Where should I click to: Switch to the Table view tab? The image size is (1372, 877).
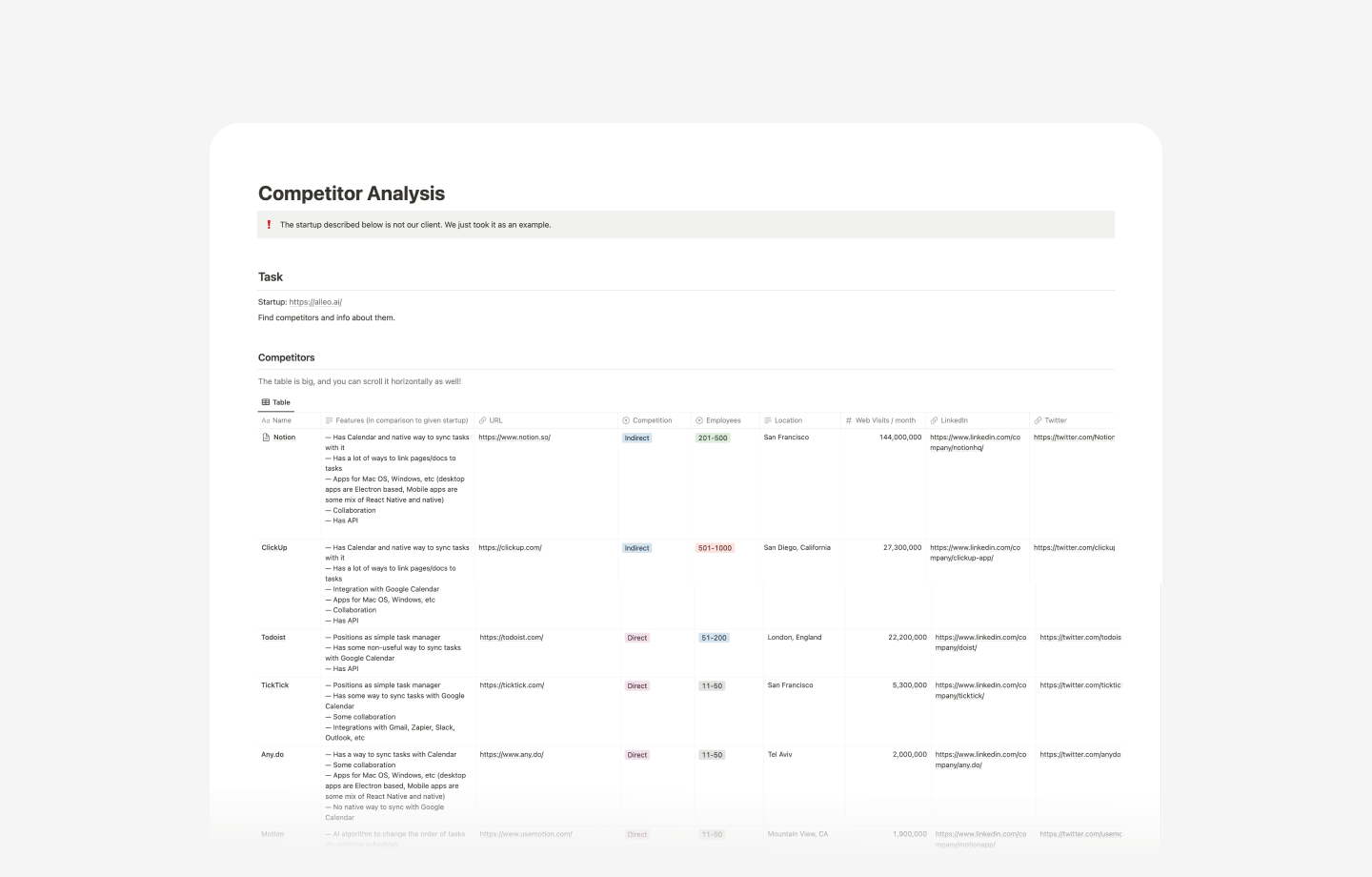click(276, 402)
